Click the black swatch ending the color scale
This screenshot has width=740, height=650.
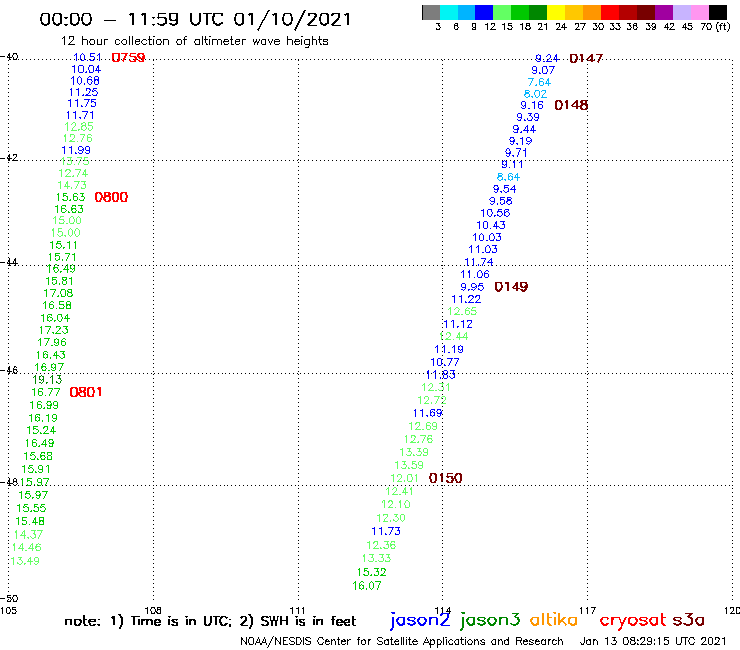coord(717,12)
